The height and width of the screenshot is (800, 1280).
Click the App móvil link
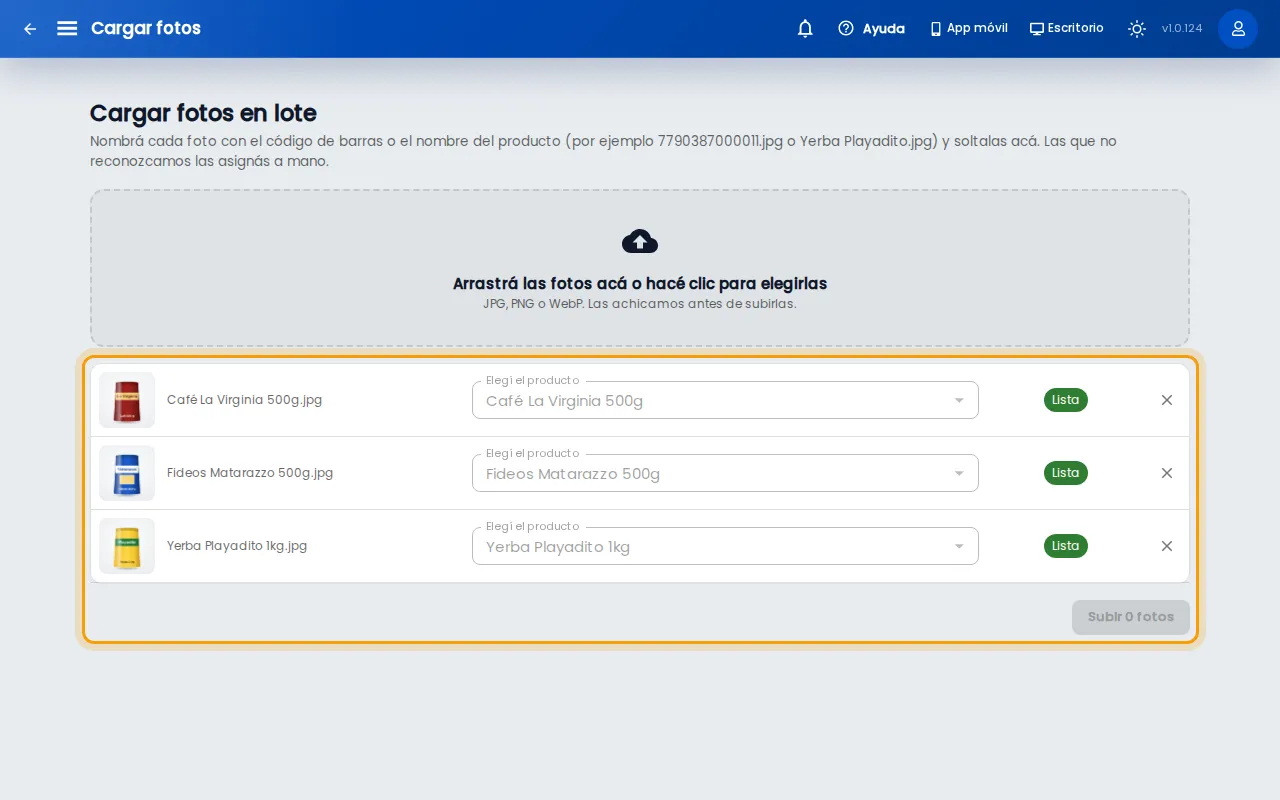tap(968, 29)
